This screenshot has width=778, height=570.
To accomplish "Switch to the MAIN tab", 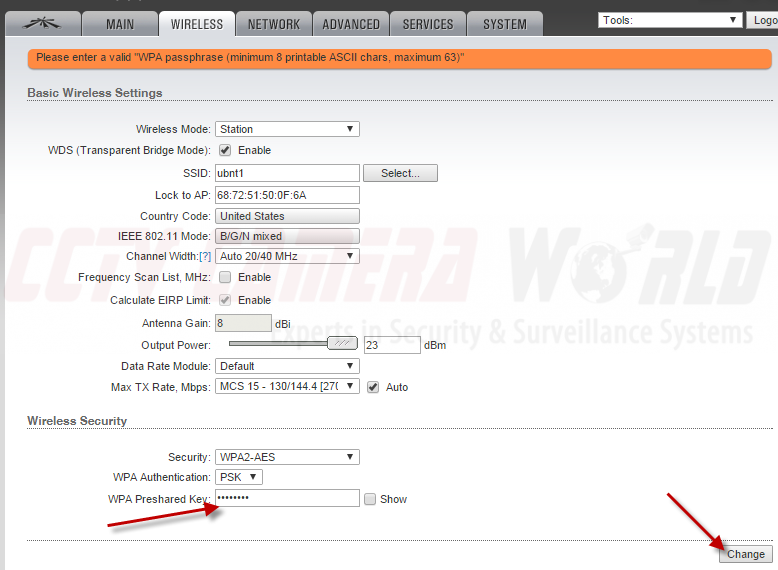I will click(119, 24).
